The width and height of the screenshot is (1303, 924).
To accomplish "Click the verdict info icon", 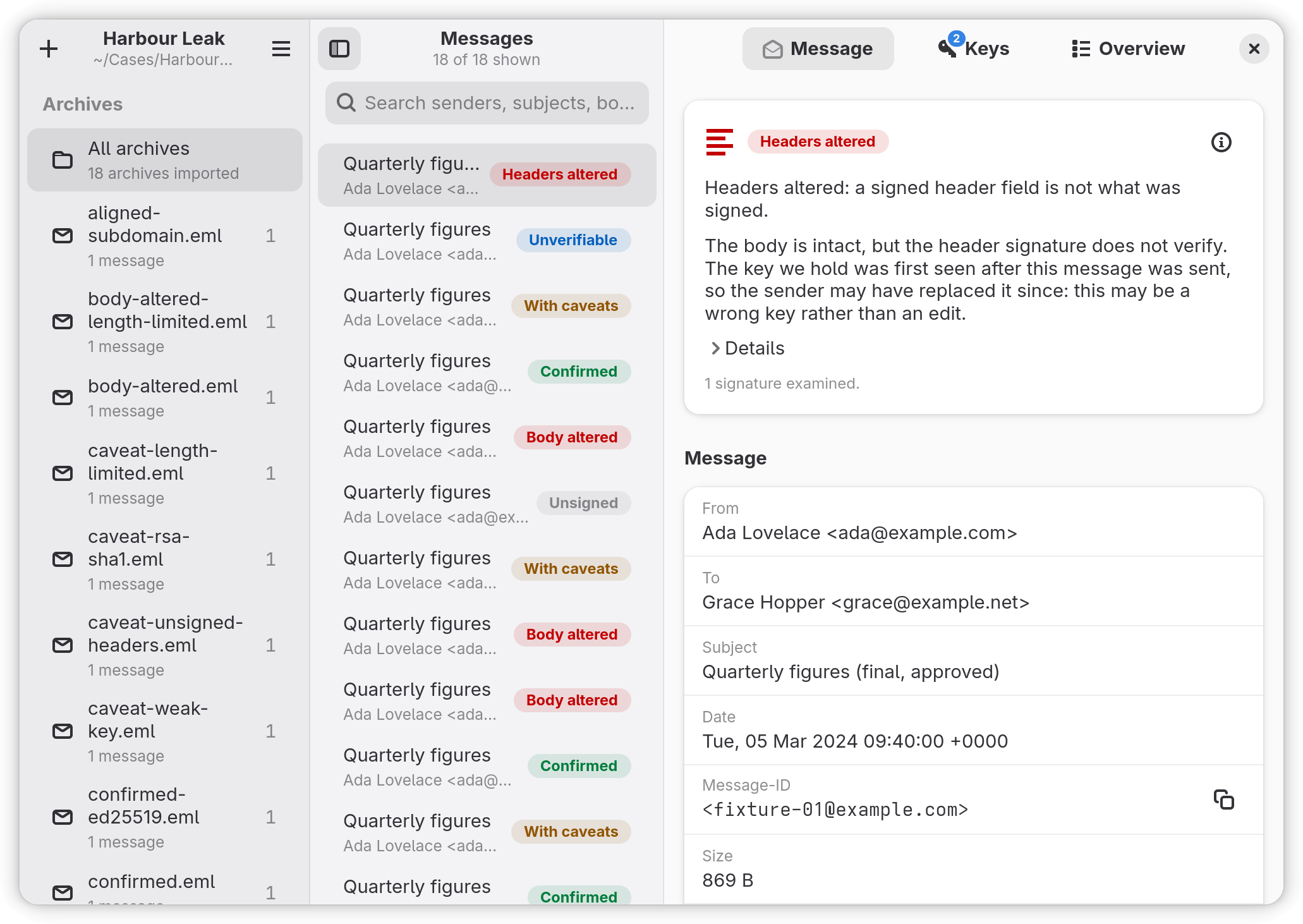I will coord(1221,142).
